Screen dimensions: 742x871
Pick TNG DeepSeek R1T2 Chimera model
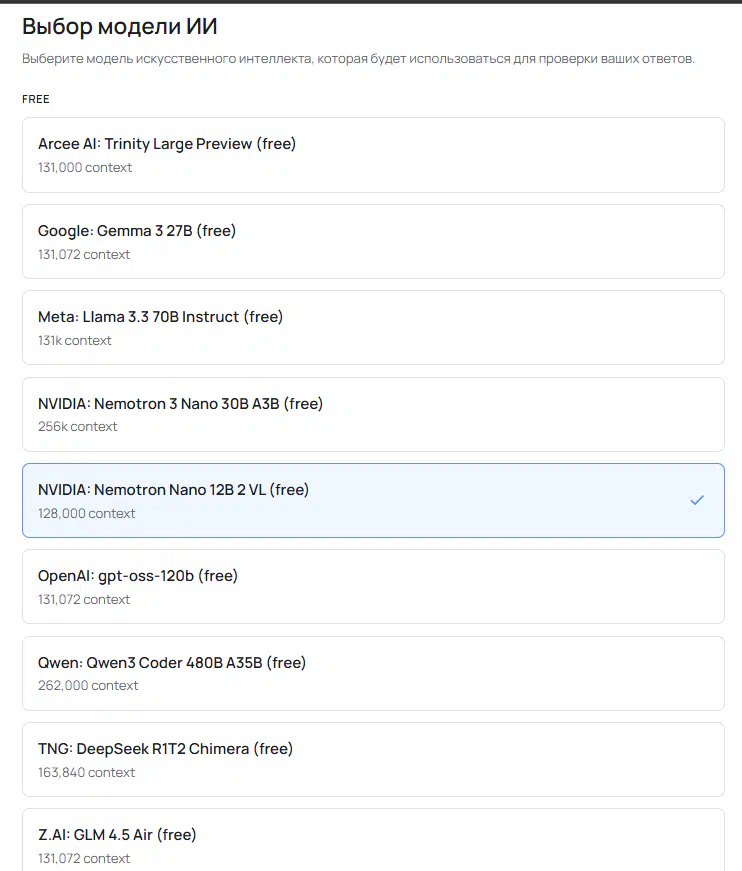coord(372,759)
